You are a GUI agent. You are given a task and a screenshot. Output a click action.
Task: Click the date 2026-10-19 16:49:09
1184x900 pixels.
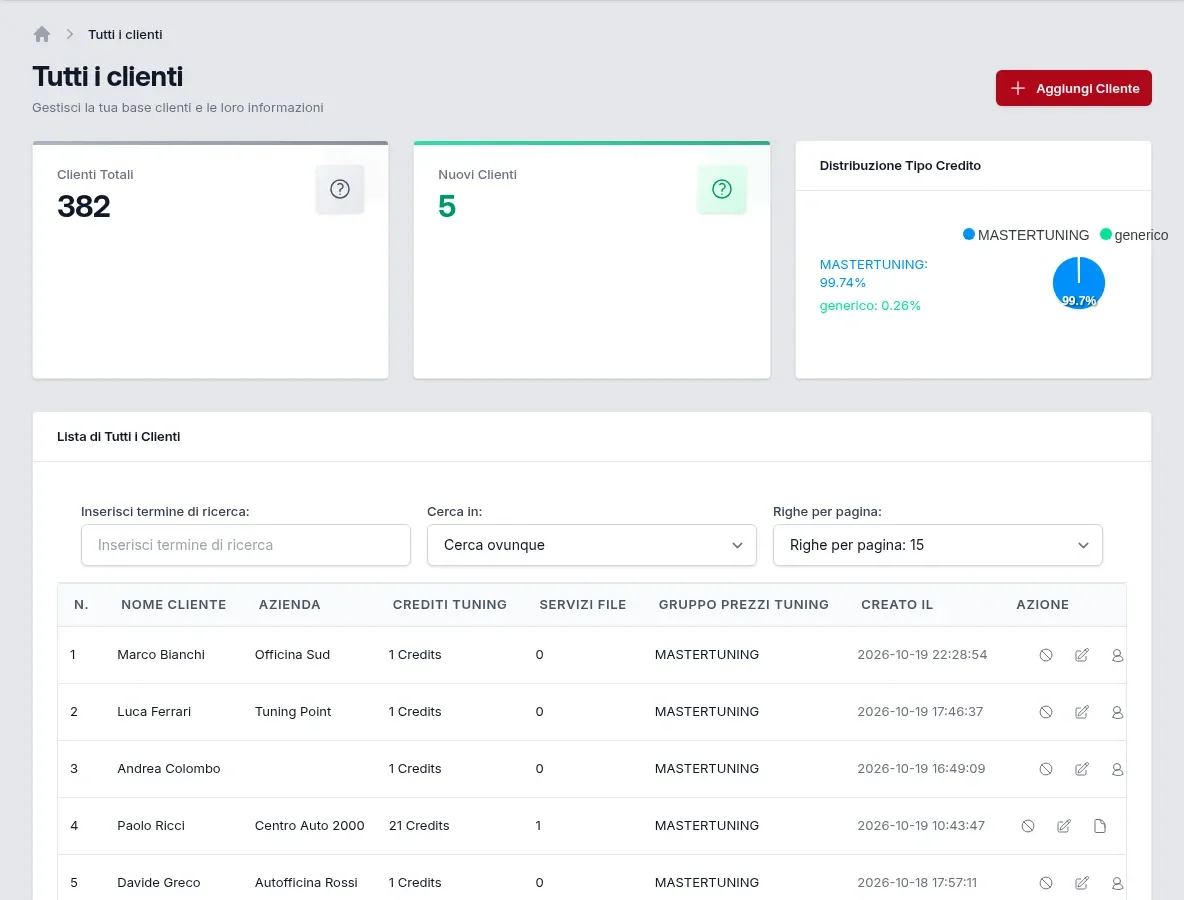click(921, 769)
